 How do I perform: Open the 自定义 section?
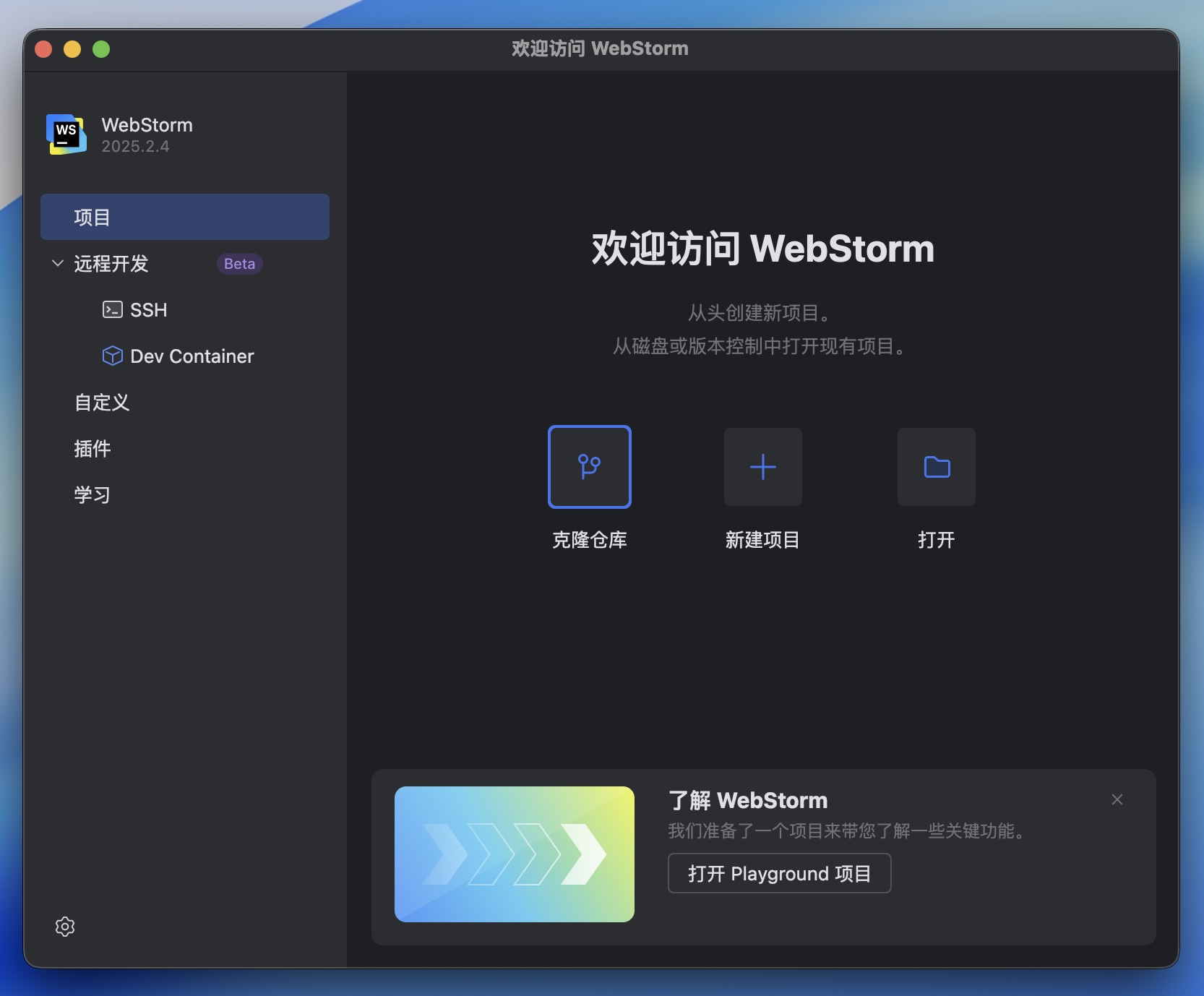click(101, 403)
